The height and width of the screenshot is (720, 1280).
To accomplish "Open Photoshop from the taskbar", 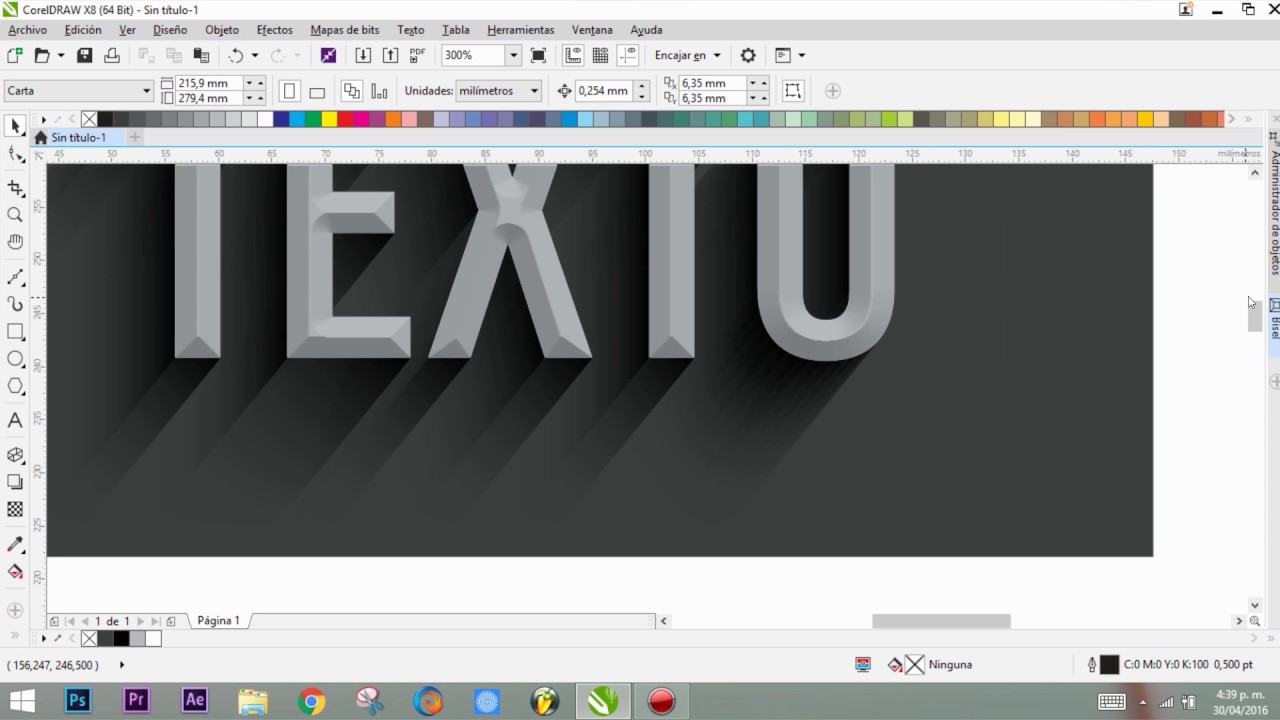I will pos(77,701).
